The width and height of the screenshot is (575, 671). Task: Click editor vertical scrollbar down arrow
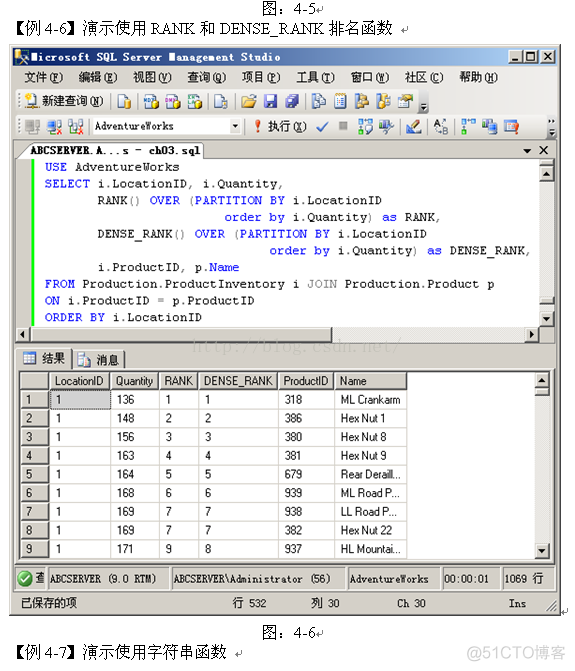pos(546,318)
